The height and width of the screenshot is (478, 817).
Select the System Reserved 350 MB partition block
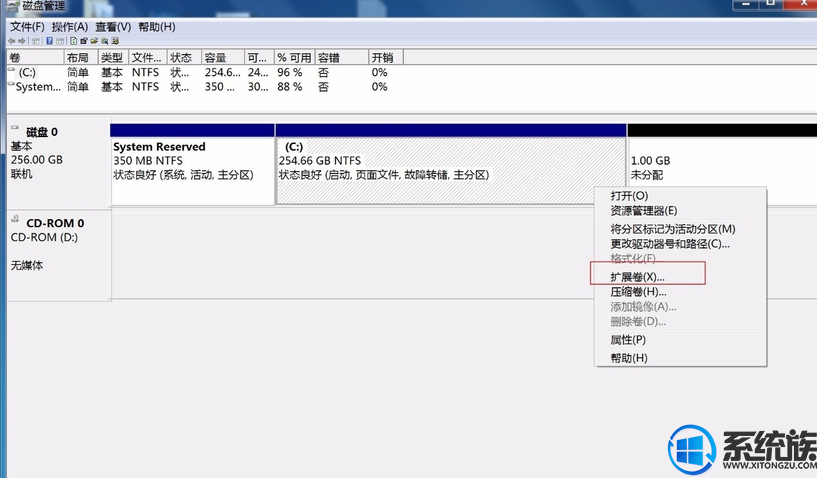pyautogui.click(x=192, y=164)
